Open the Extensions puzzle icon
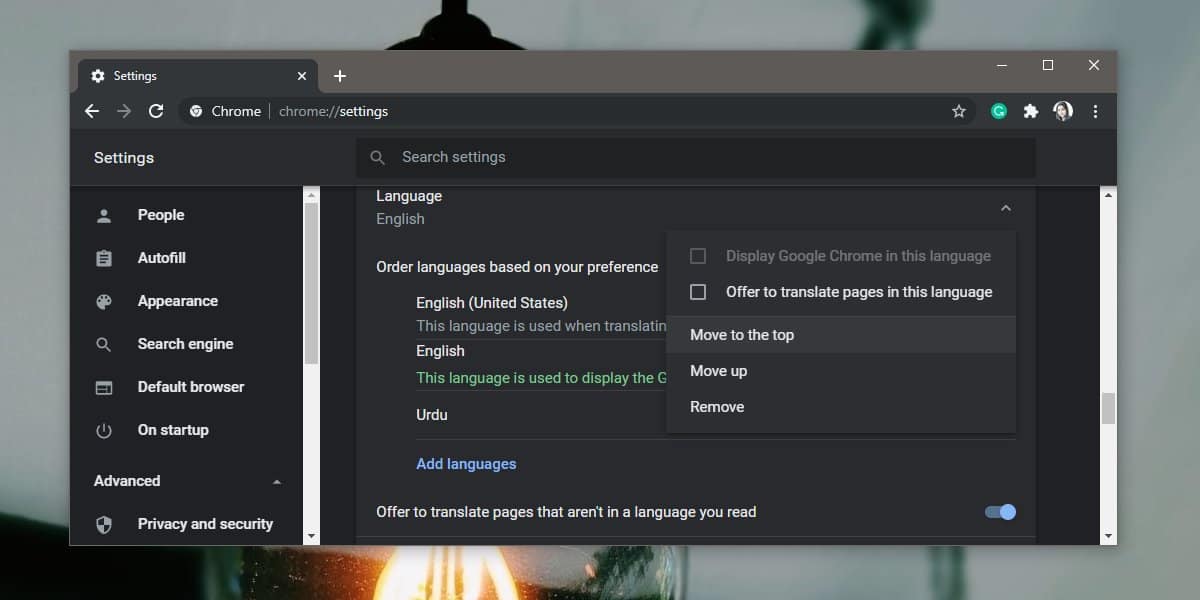This screenshot has height=600, width=1200. (1031, 111)
